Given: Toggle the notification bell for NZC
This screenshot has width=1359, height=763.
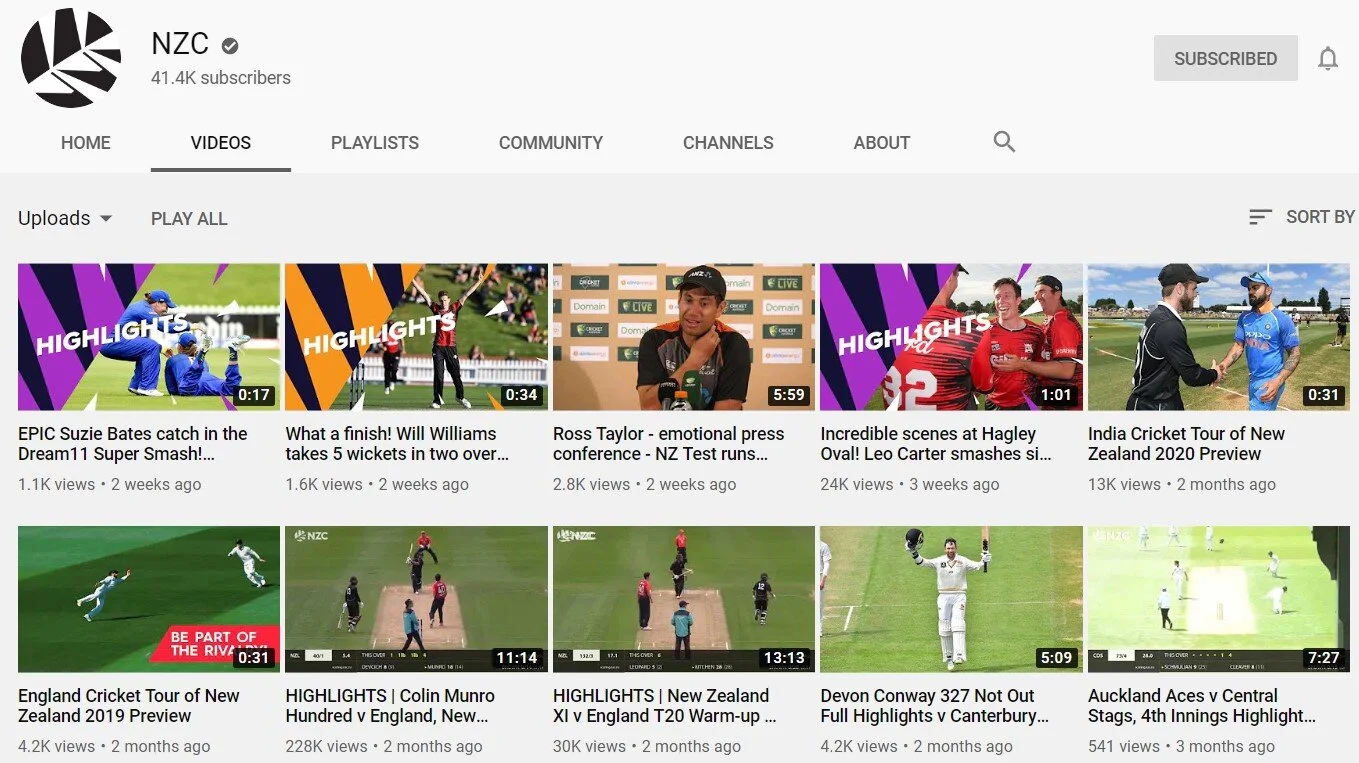Looking at the screenshot, I should (1328, 59).
